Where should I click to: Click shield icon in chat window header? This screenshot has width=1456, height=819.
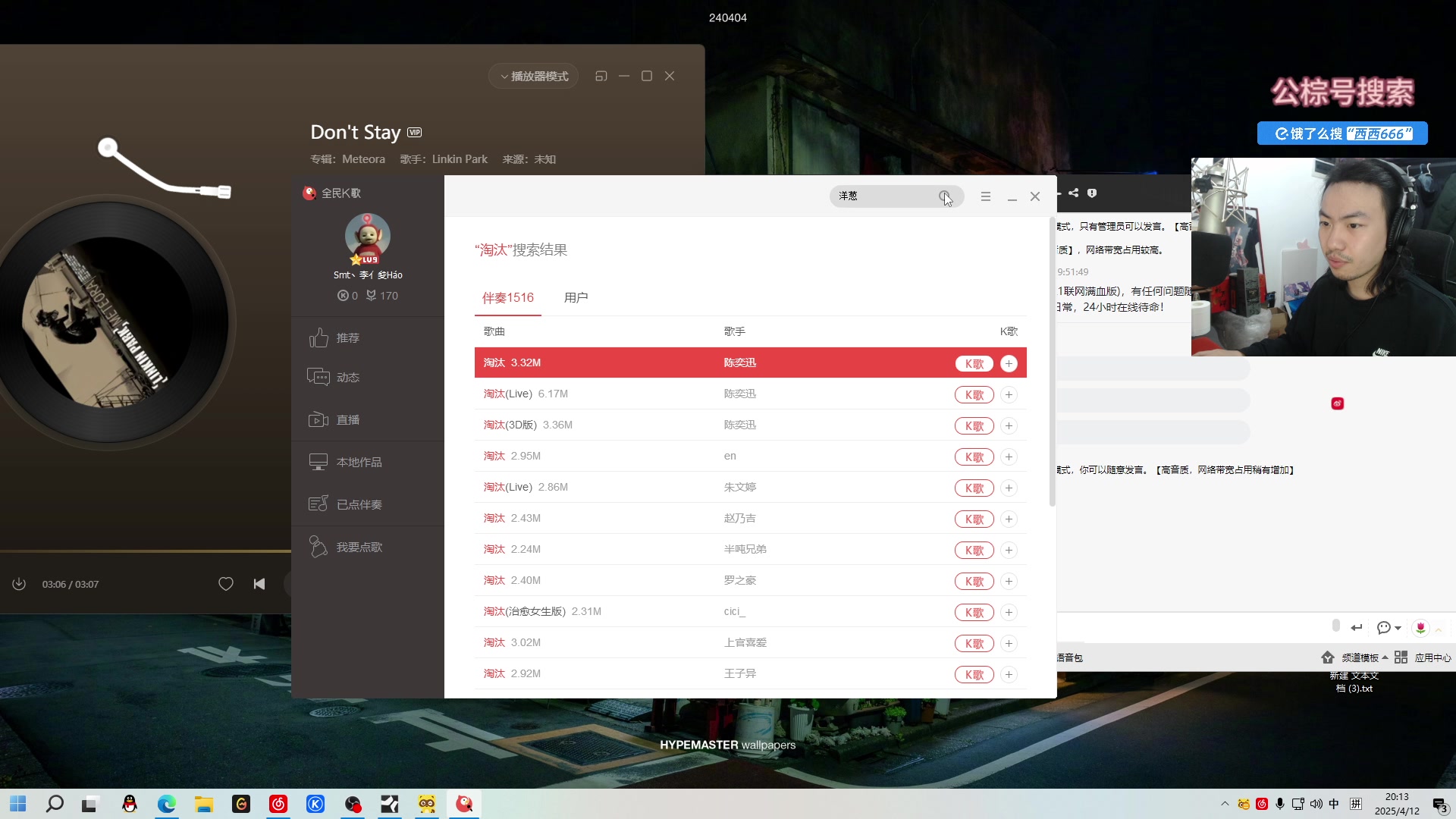[1092, 193]
